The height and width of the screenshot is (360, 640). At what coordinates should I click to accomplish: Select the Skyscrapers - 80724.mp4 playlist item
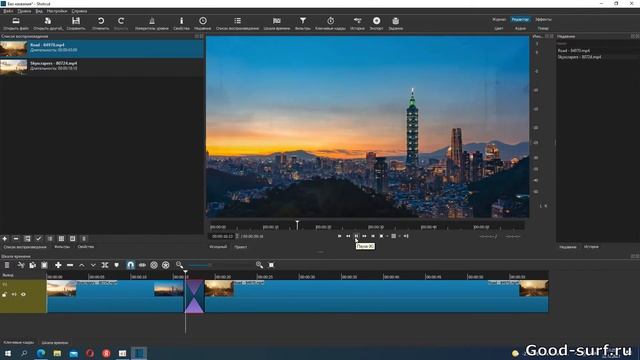(102, 66)
